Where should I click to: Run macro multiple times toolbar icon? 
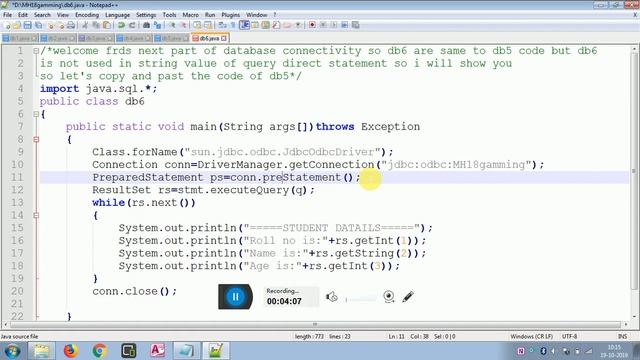(x=345, y=25)
